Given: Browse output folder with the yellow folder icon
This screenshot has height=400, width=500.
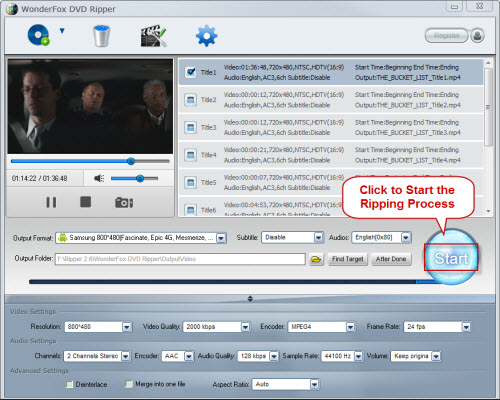Looking at the screenshot, I should (316, 259).
